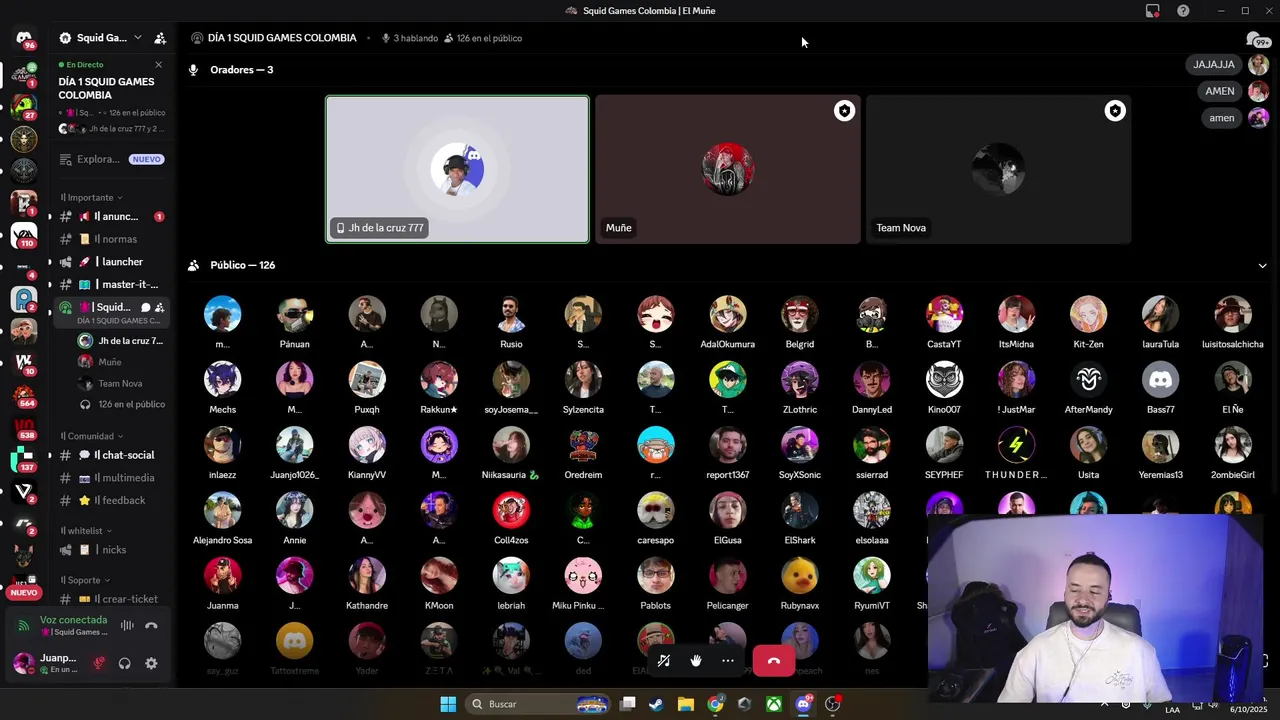Click the JAJAJJA chat message bubble
The height and width of the screenshot is (720, 1280).
click(x=1214, y=64)
